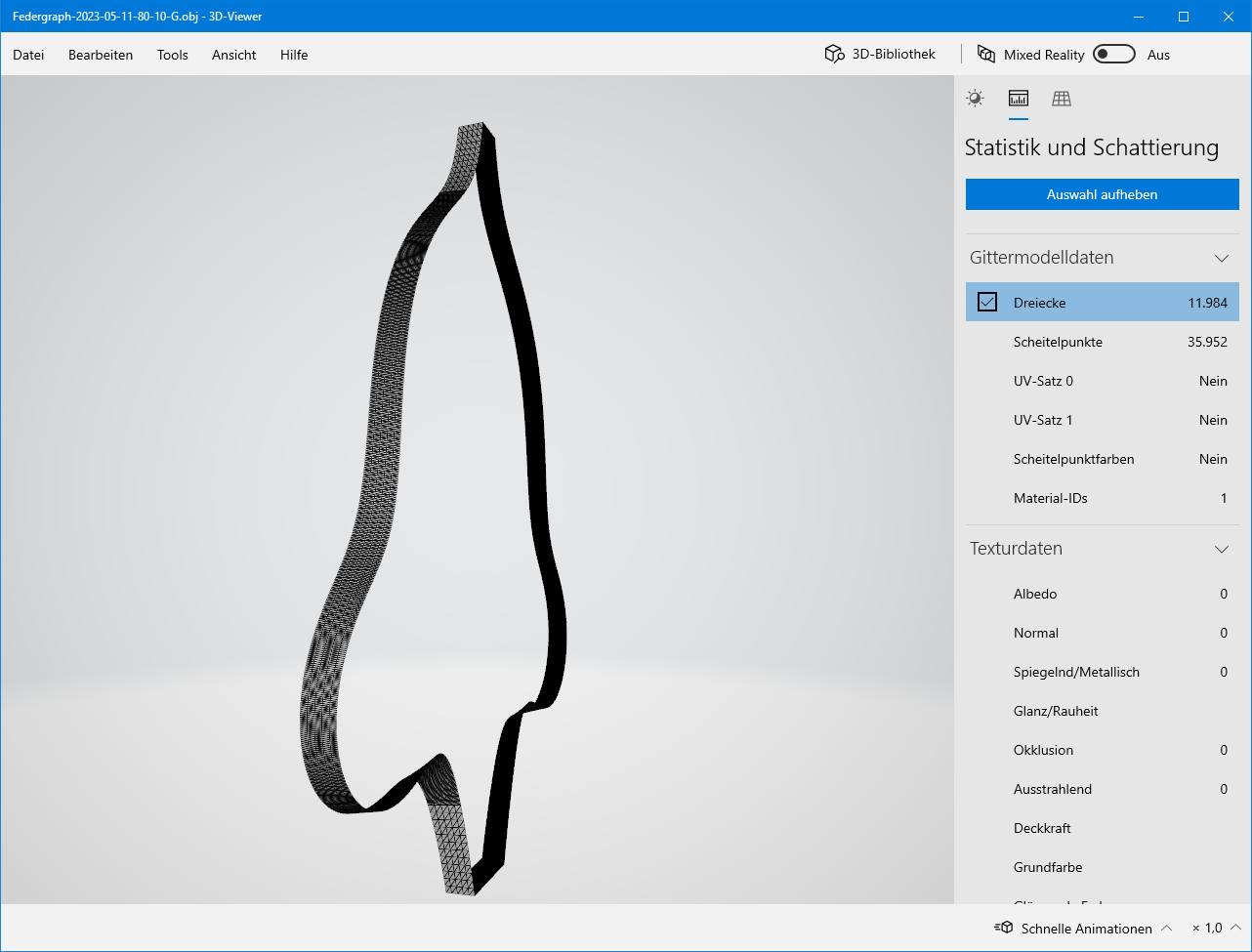Image resolution: width=1252 pixels, height=952 pixels.
Task: Open the Datei menu
Action: (x=28, y=55)
